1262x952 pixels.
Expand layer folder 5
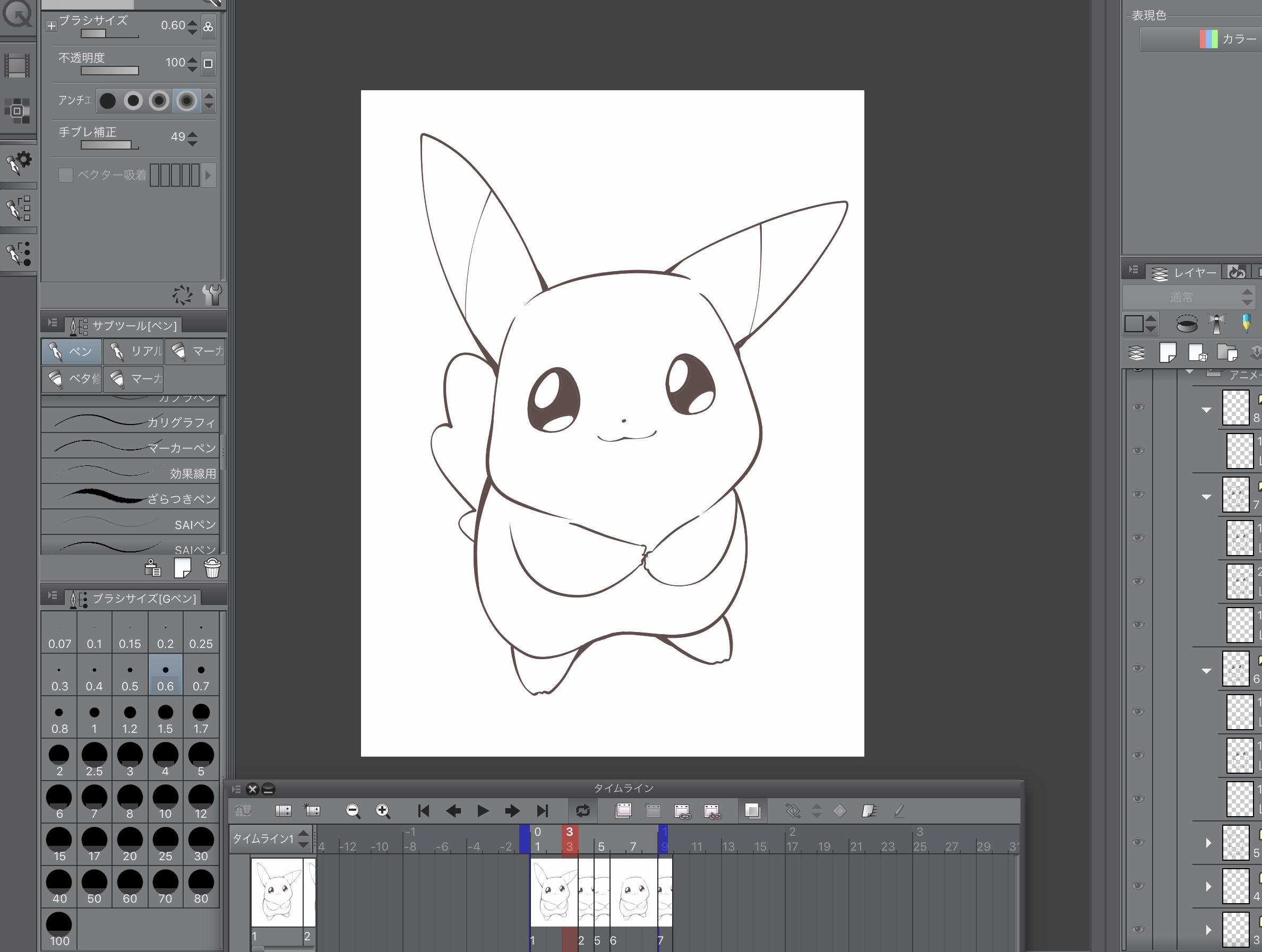pyautogui.click(x=1208, y=843)
